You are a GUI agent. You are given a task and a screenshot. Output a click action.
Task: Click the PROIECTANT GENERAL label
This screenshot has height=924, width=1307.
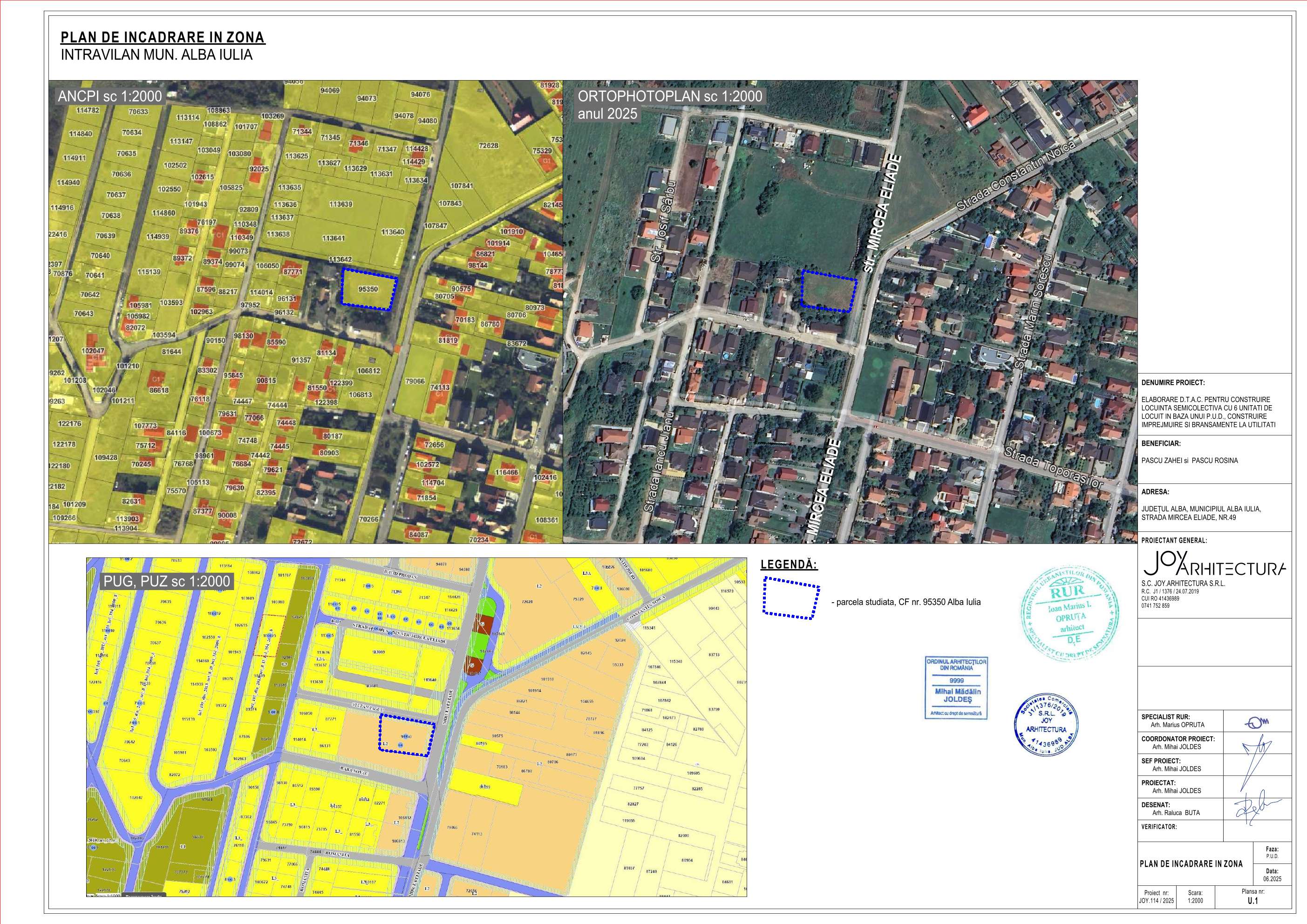point(1174,540)
